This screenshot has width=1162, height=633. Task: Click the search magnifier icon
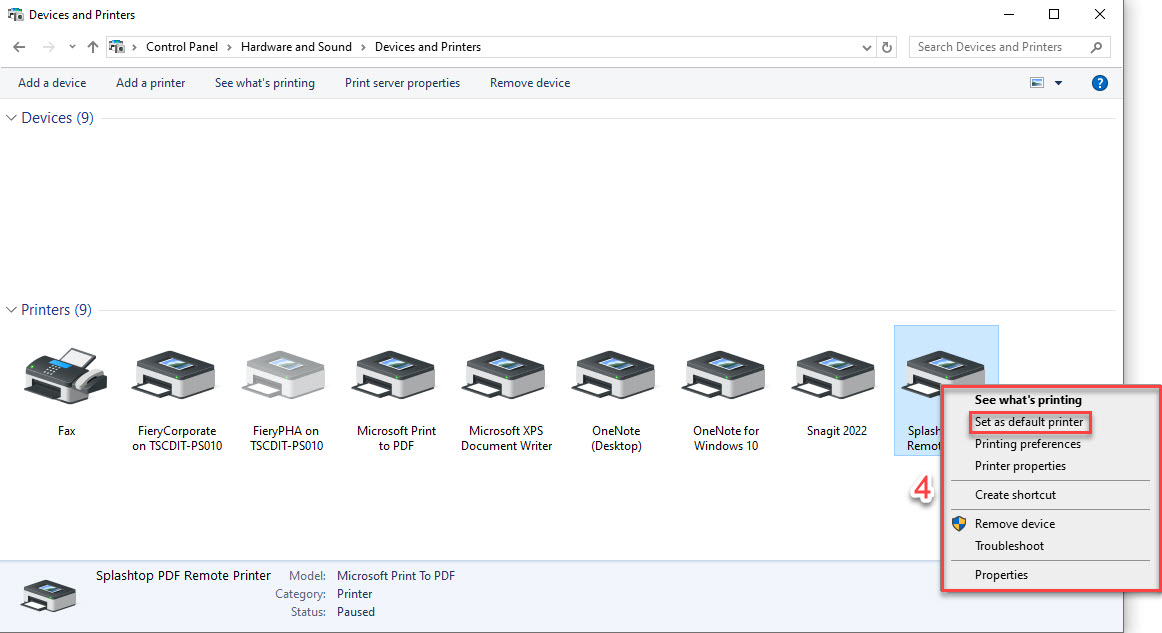pos(1096,47)
